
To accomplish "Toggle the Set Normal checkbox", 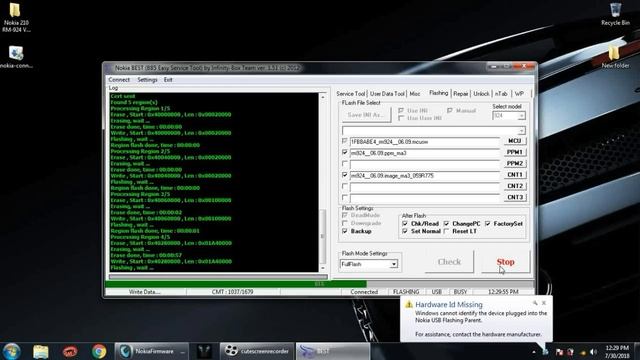I will pyautogui.click(x=405, y=231).
